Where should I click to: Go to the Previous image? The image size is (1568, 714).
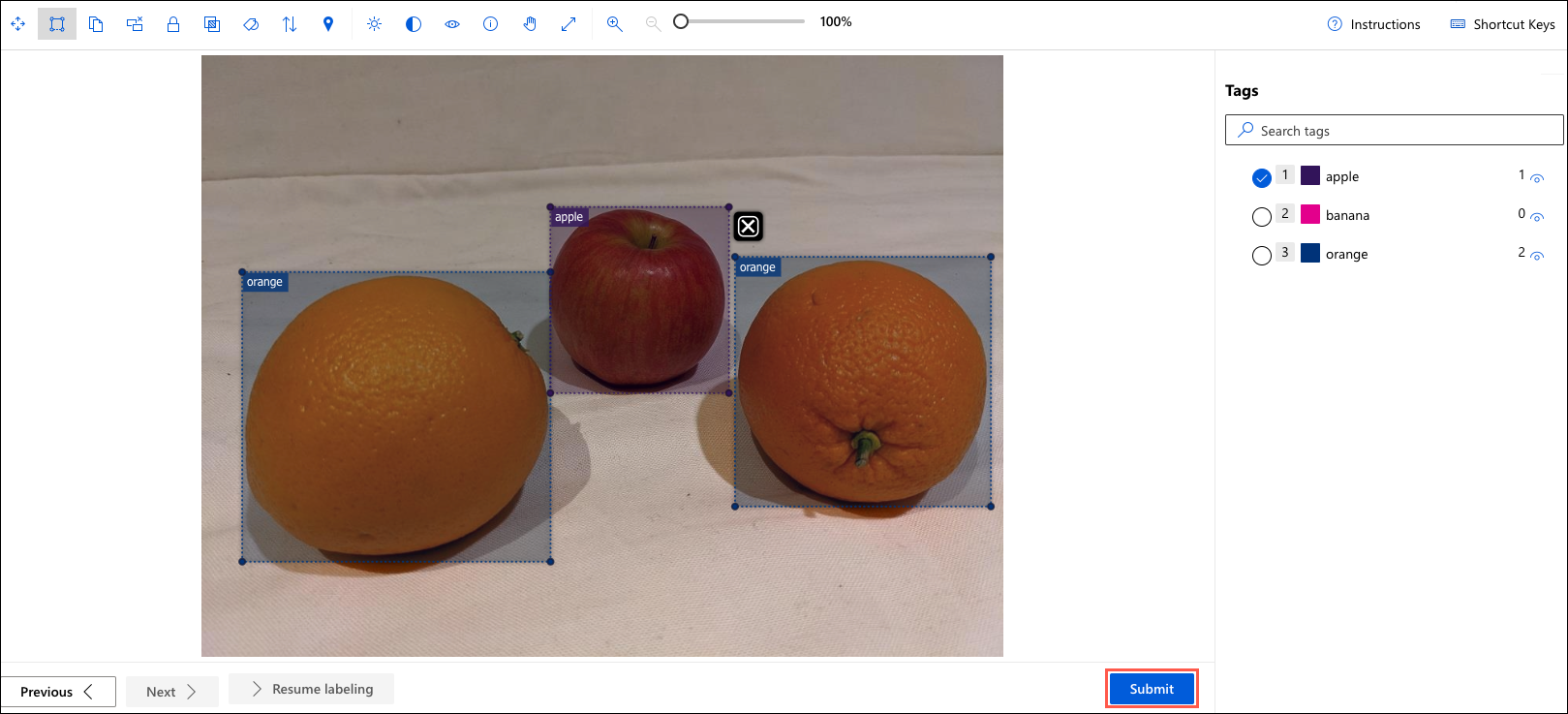pos(58,692)
